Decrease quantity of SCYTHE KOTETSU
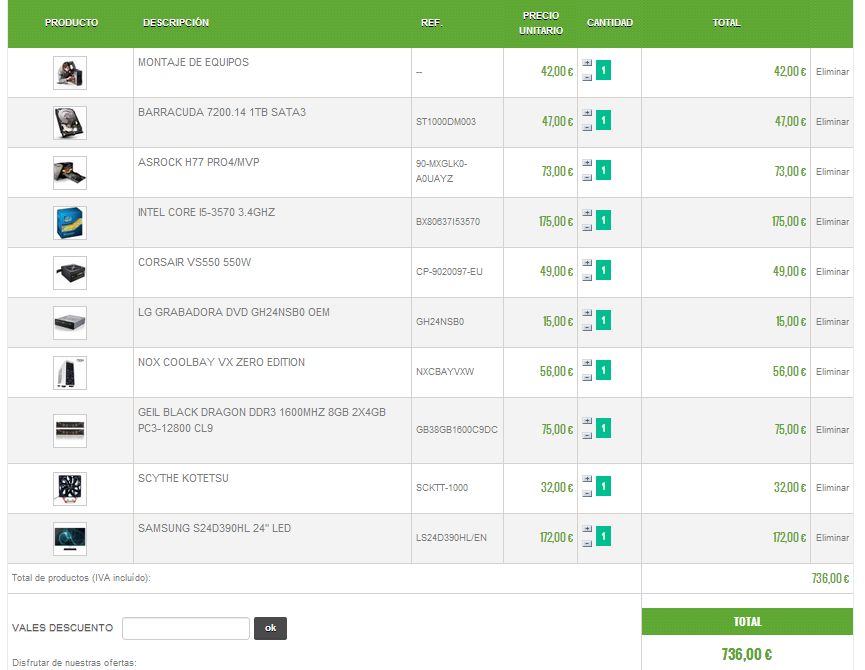Screen dimensions: 865x670 click(587, 494)
